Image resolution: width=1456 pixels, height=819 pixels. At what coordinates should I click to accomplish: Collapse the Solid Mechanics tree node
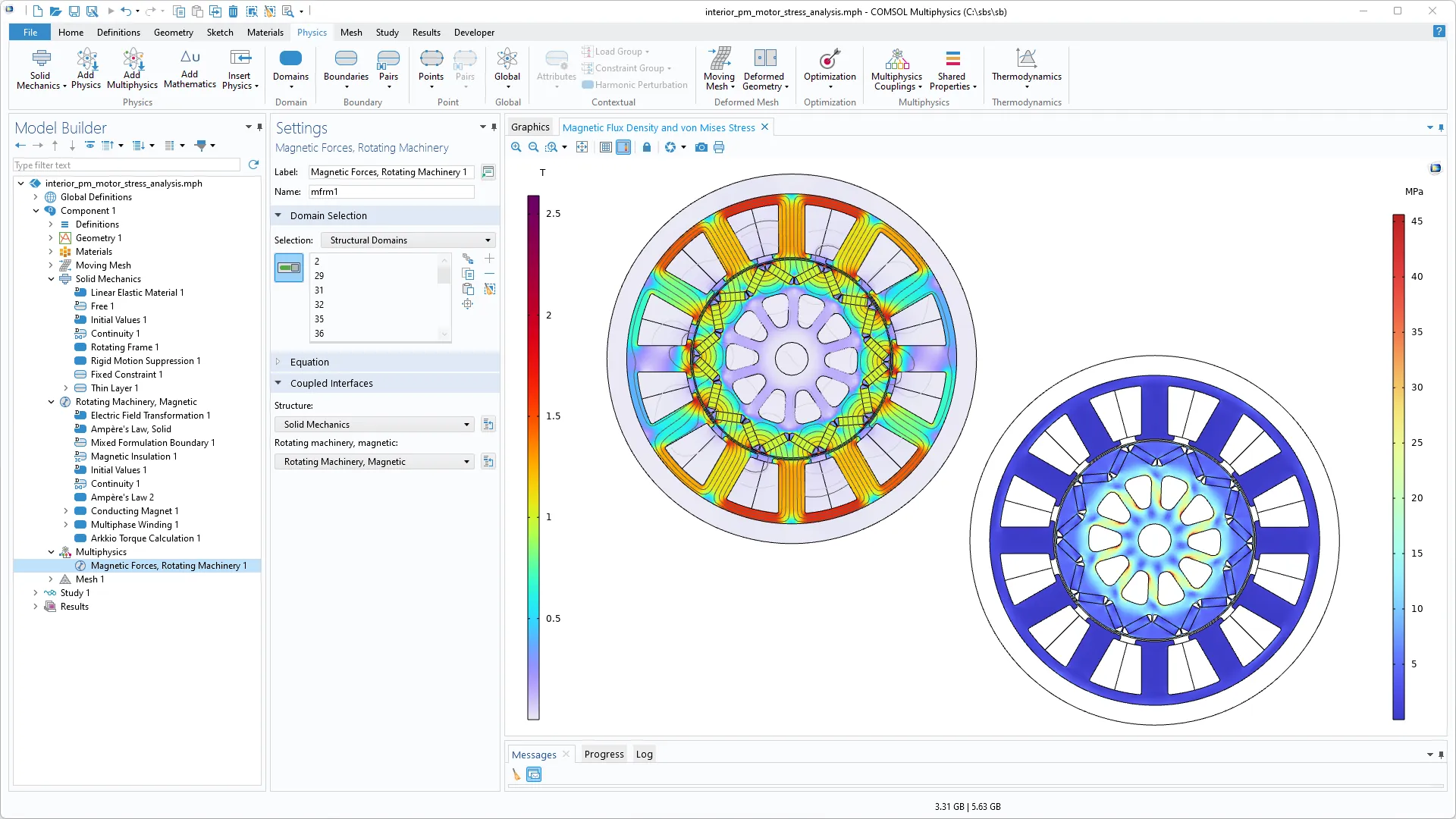pos(51,279)
